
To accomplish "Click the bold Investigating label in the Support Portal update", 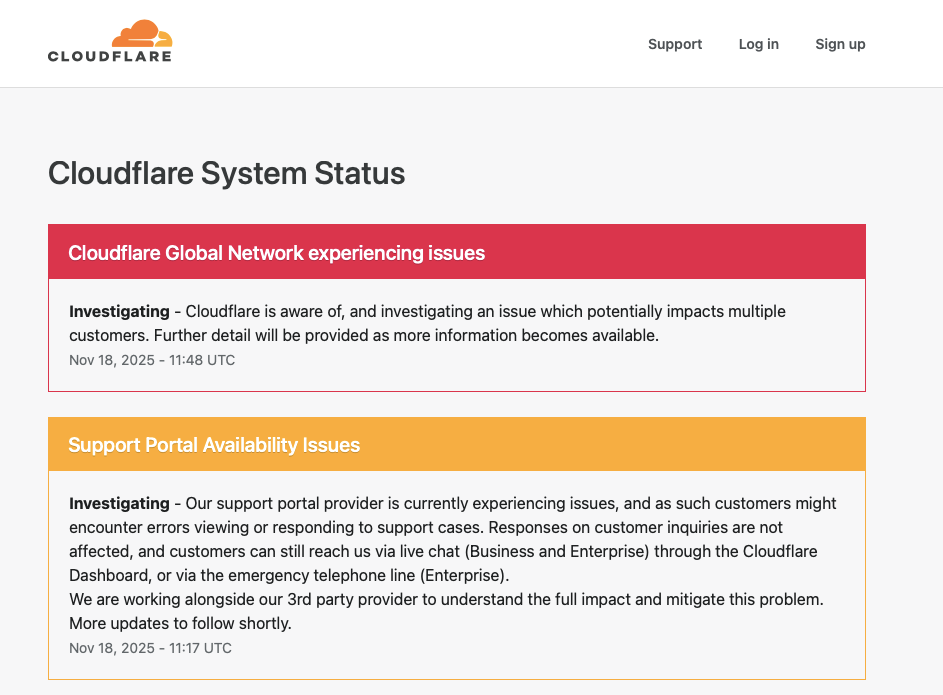I will click(x=119, y=503).
